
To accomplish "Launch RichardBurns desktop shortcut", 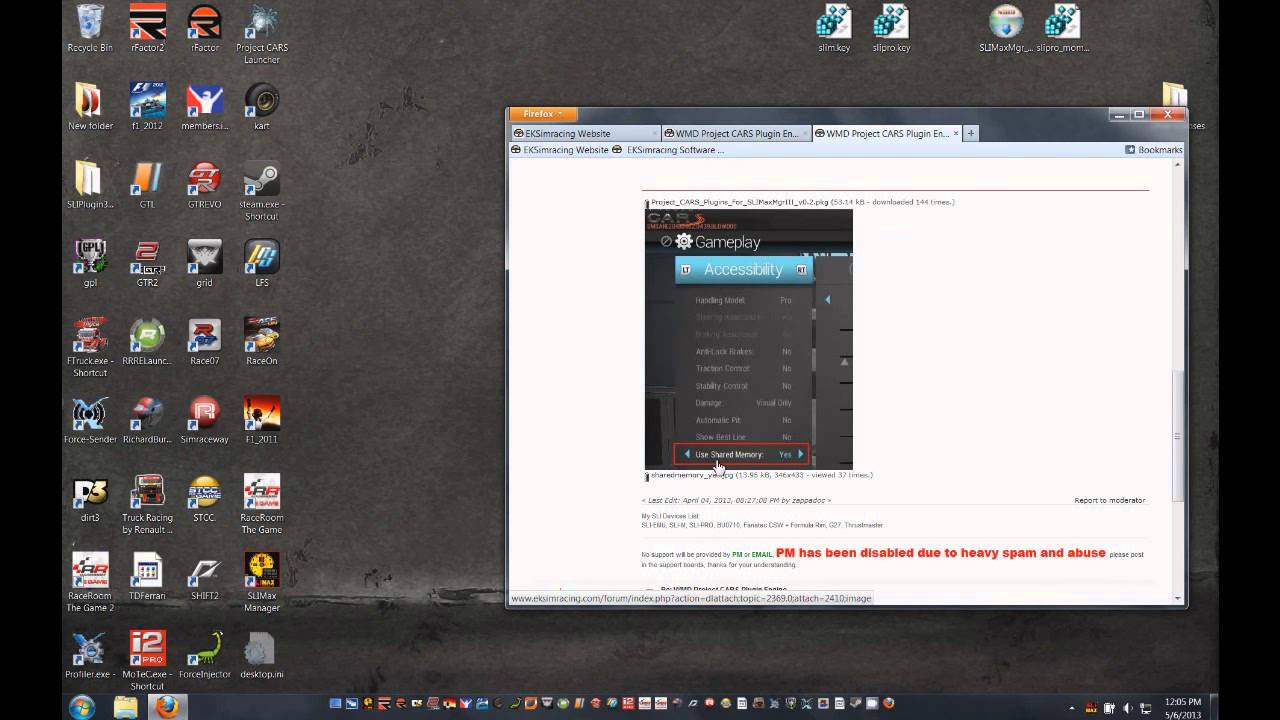I will [147, 419].
